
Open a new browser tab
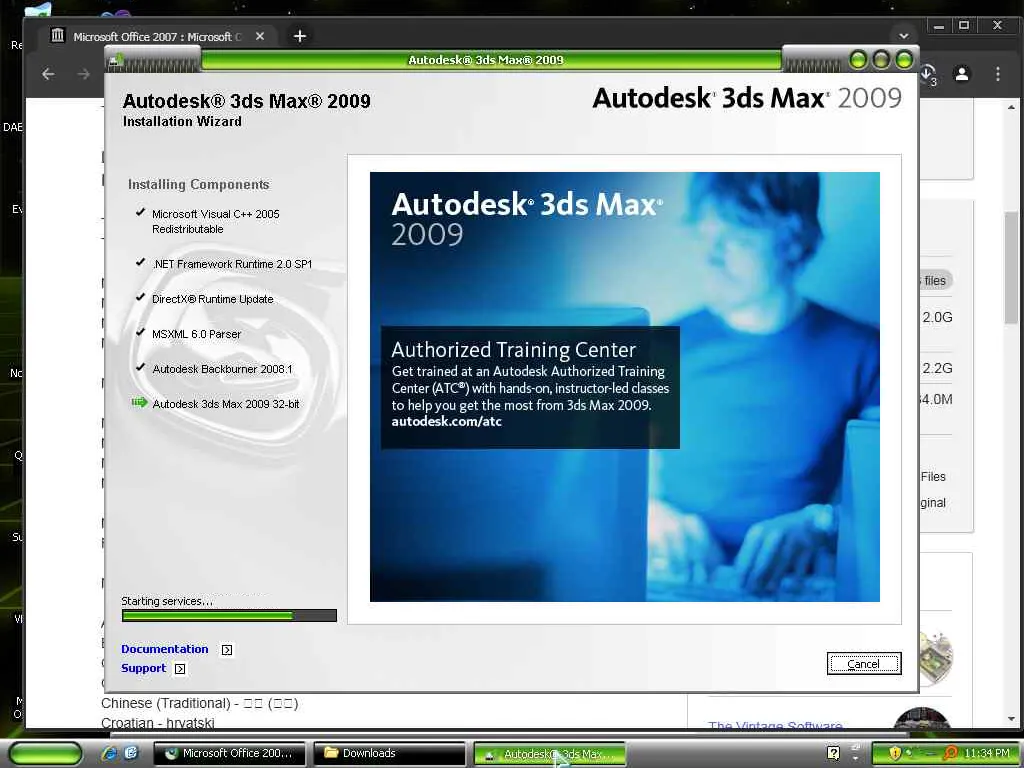tap(300, 37)
